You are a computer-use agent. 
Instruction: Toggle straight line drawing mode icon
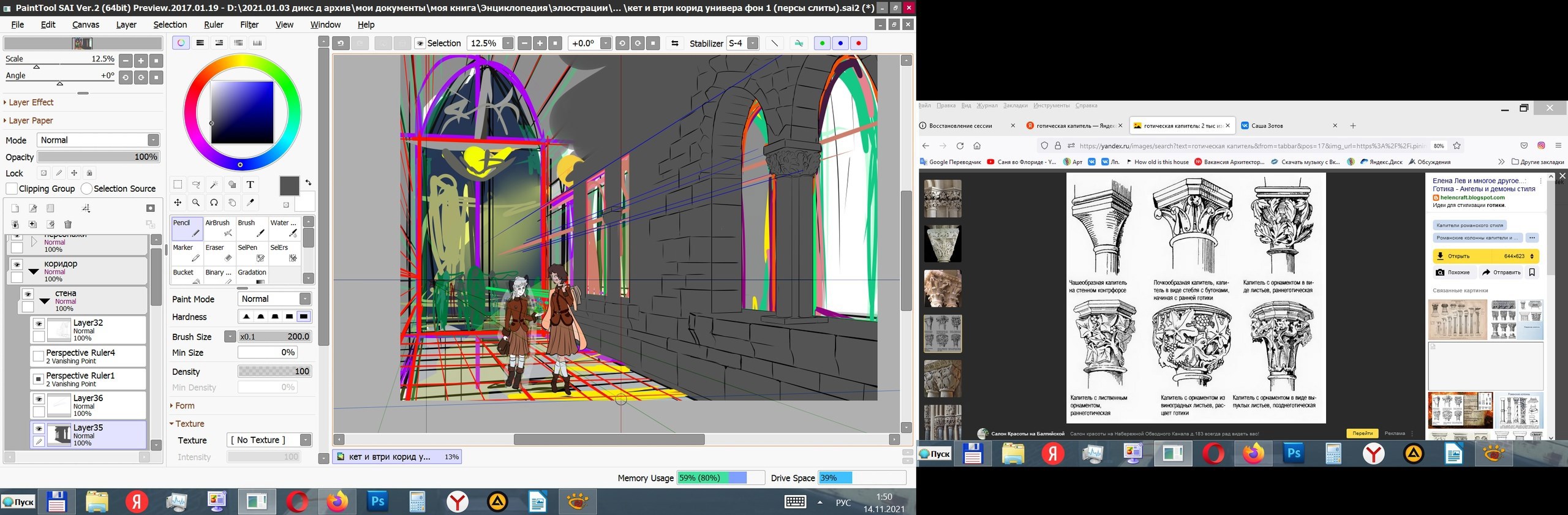point(775,43)
